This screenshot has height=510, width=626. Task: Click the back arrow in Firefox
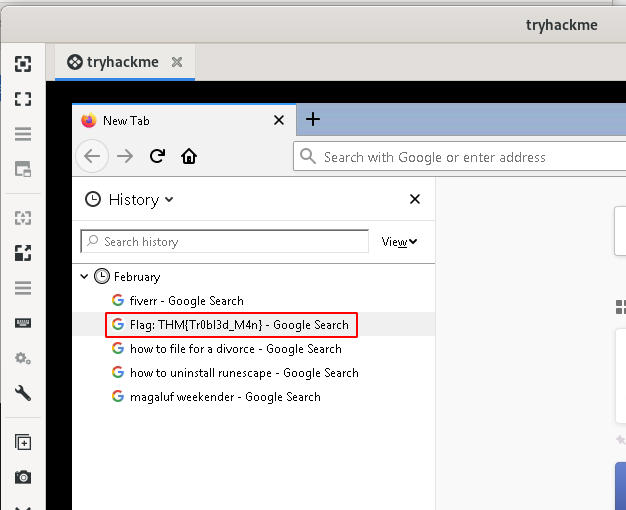tap(93, 156)
